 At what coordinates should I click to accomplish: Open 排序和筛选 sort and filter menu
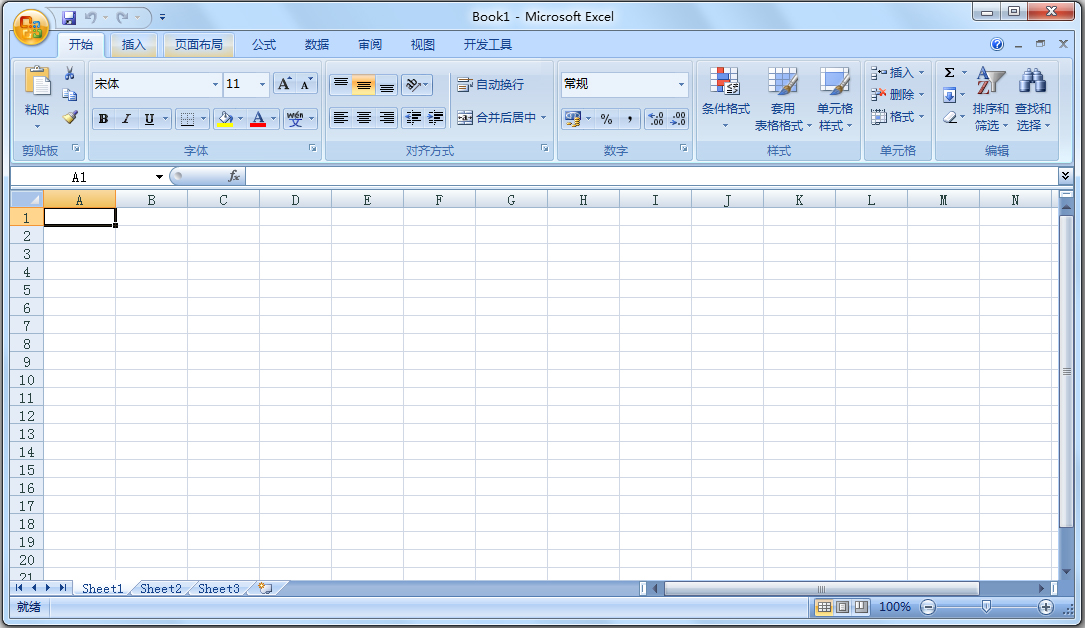990,98
